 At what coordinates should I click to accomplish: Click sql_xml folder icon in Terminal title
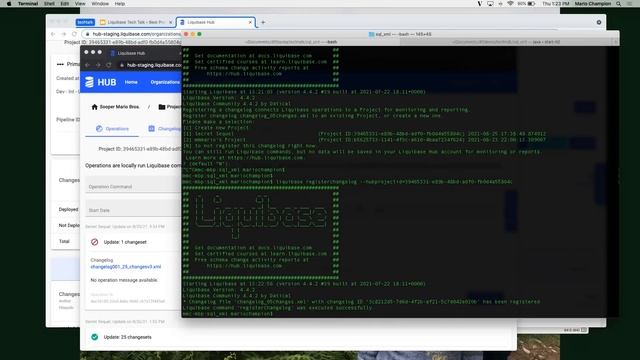pos(371,34)
